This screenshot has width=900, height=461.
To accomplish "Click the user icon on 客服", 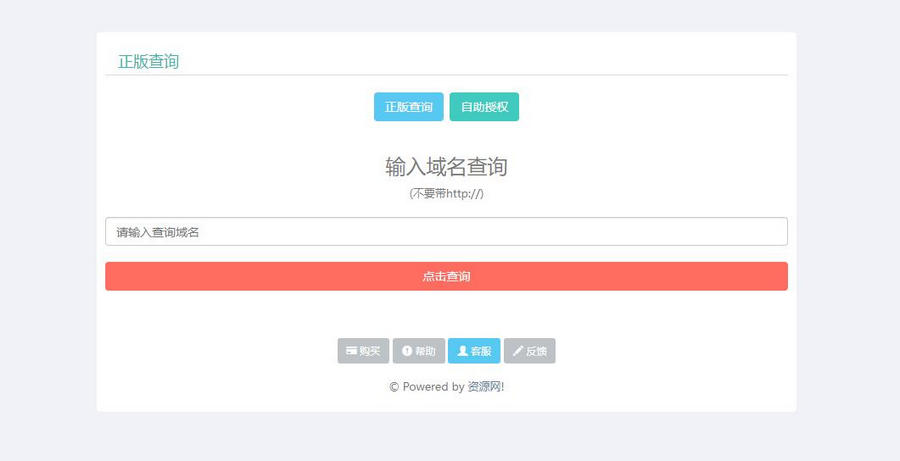I will pyautogui.click(x=463, y=351).
